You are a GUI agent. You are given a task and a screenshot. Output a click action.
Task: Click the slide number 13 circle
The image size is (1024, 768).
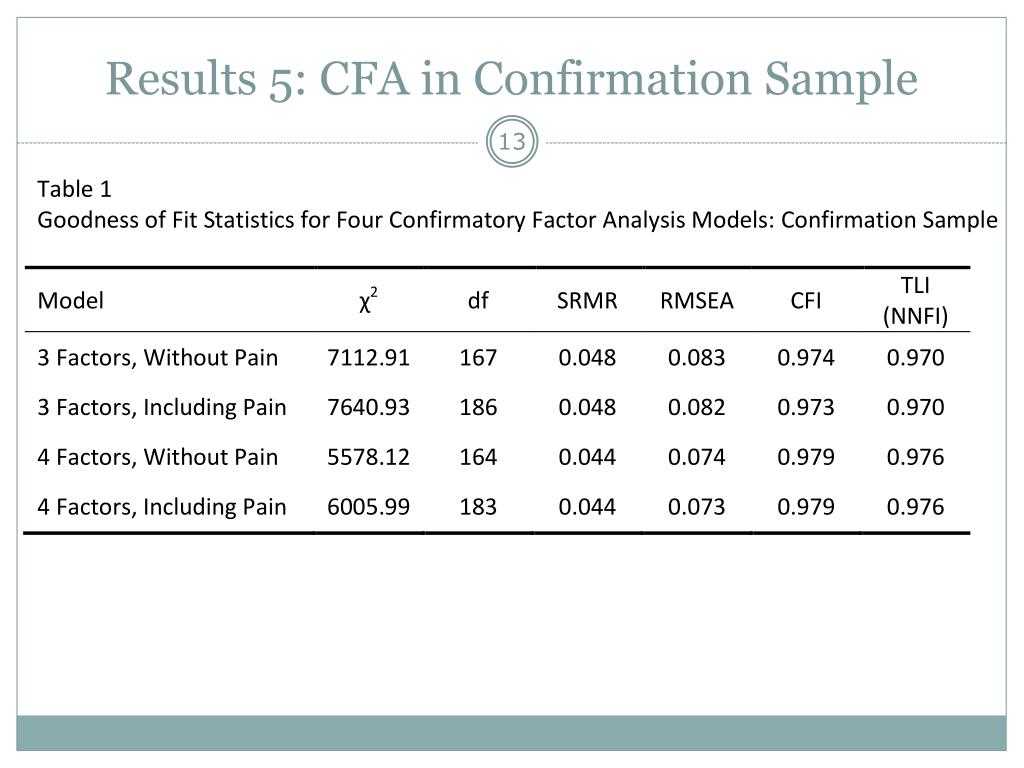(x=512, y=143)
